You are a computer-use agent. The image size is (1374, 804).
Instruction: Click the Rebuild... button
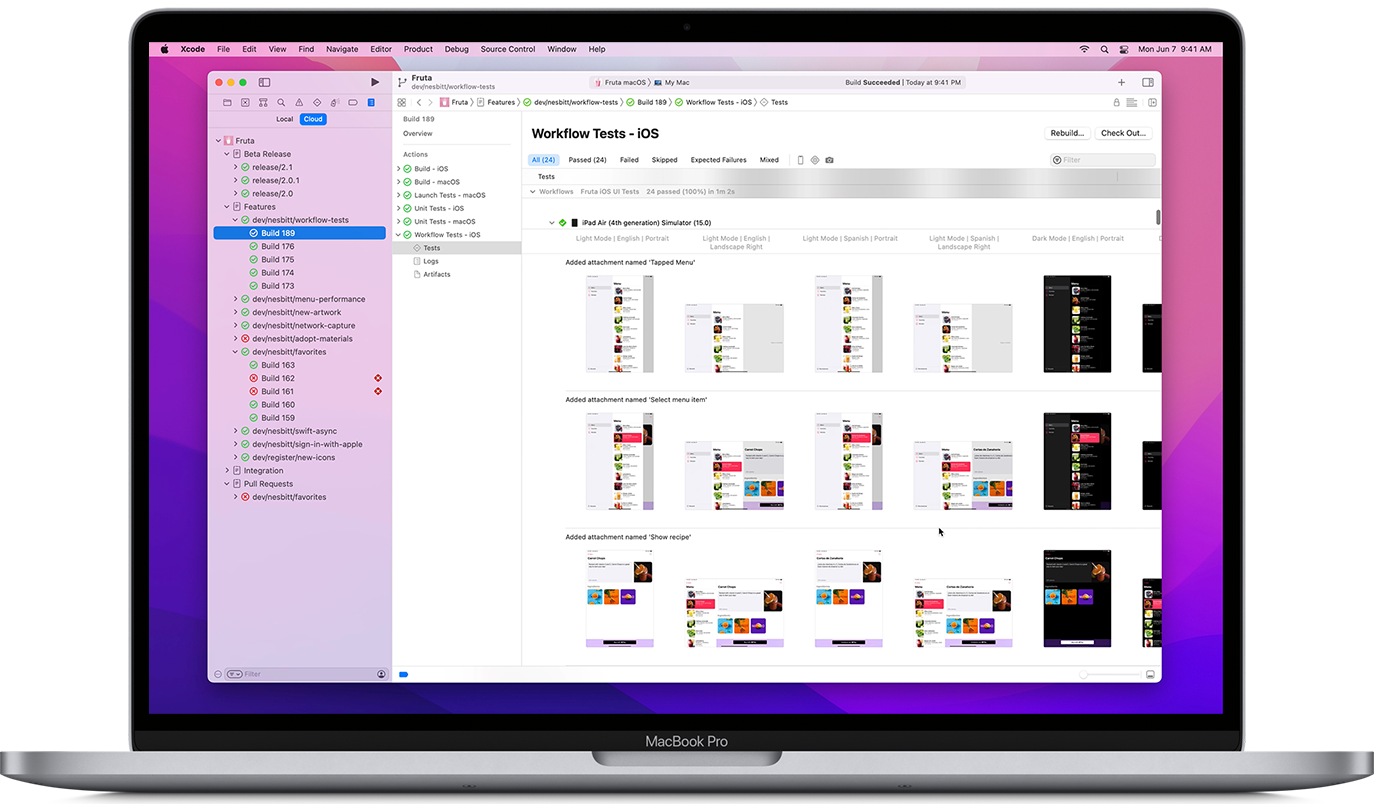tap(1067, 133)
